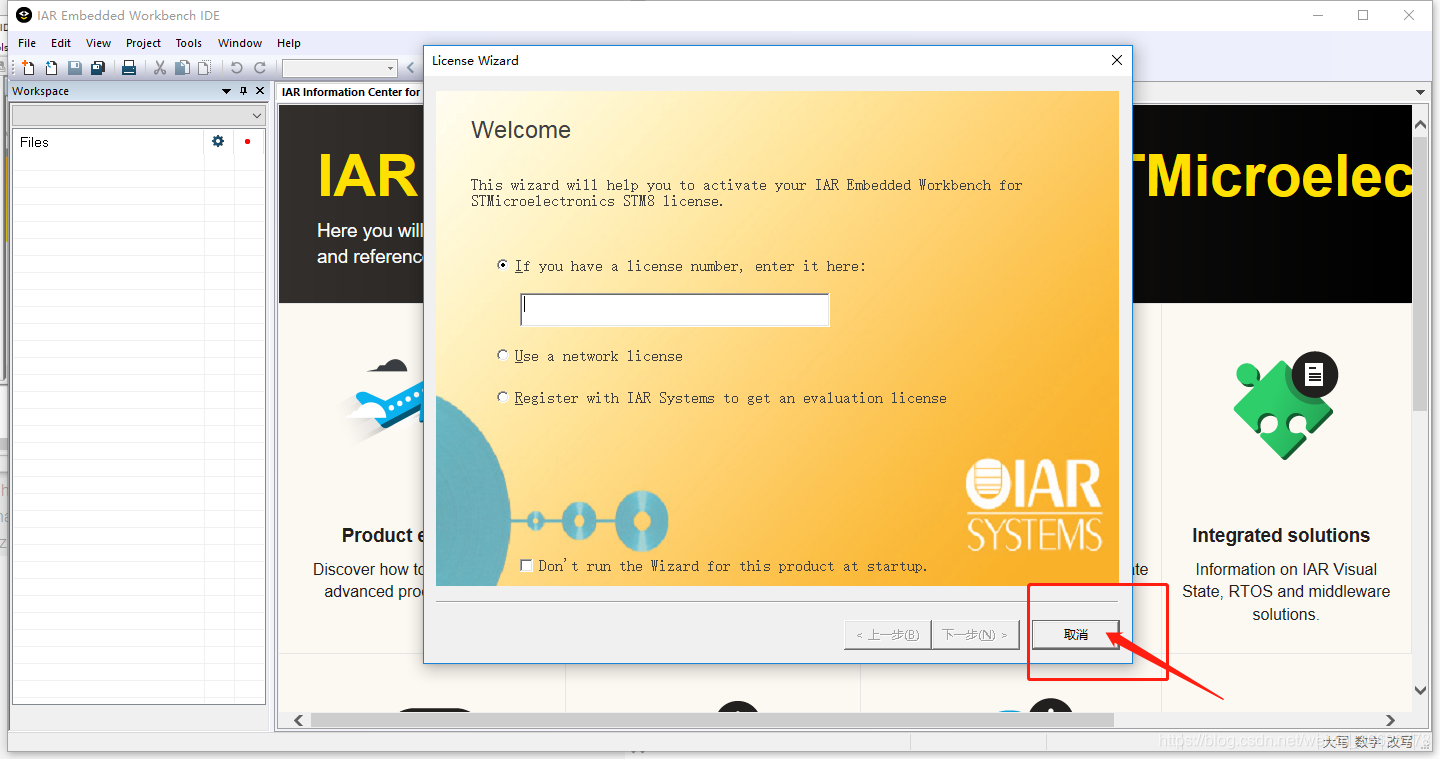Close the License Wizard dialog

[x=1117, y=60]
